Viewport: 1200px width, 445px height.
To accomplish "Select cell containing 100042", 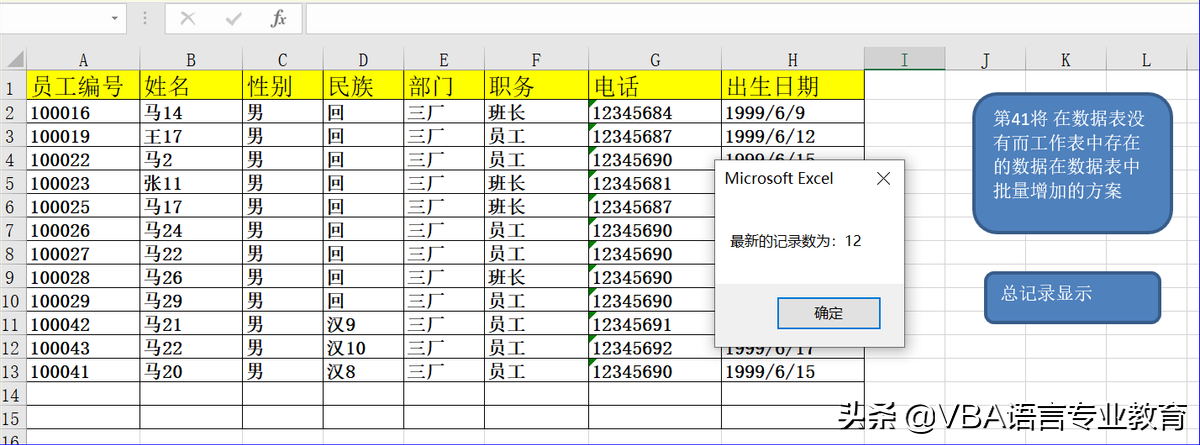I will (83, 324).
